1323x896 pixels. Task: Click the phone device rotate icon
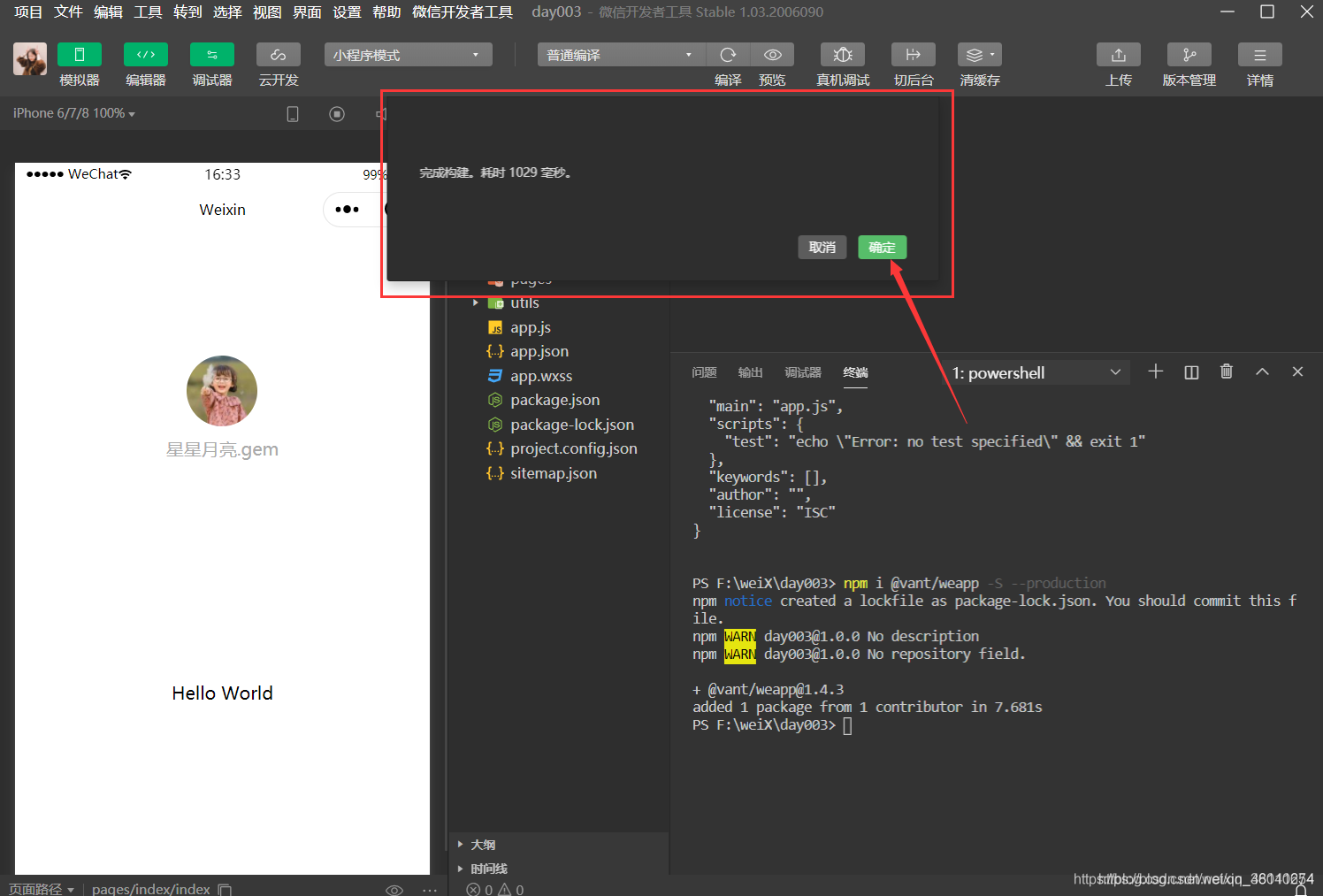coord(293,114)
